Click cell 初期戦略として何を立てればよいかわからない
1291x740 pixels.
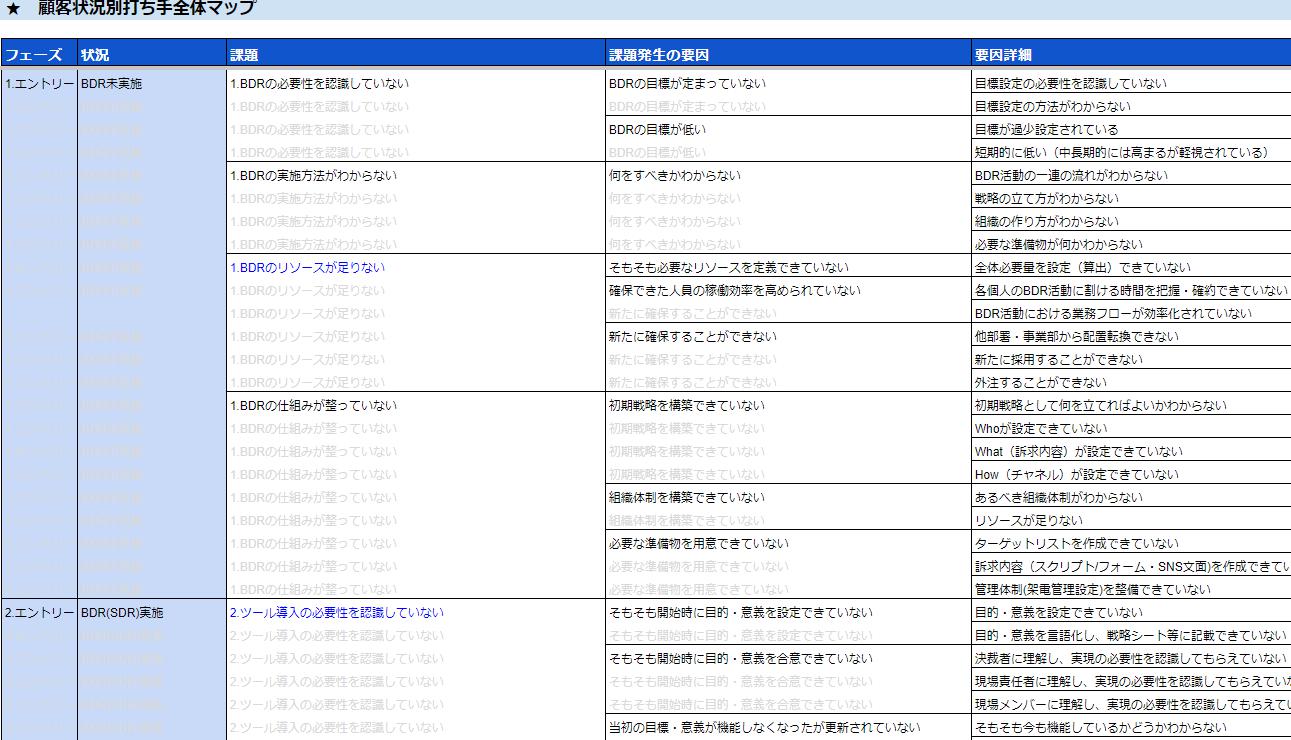click(1131, 406)
